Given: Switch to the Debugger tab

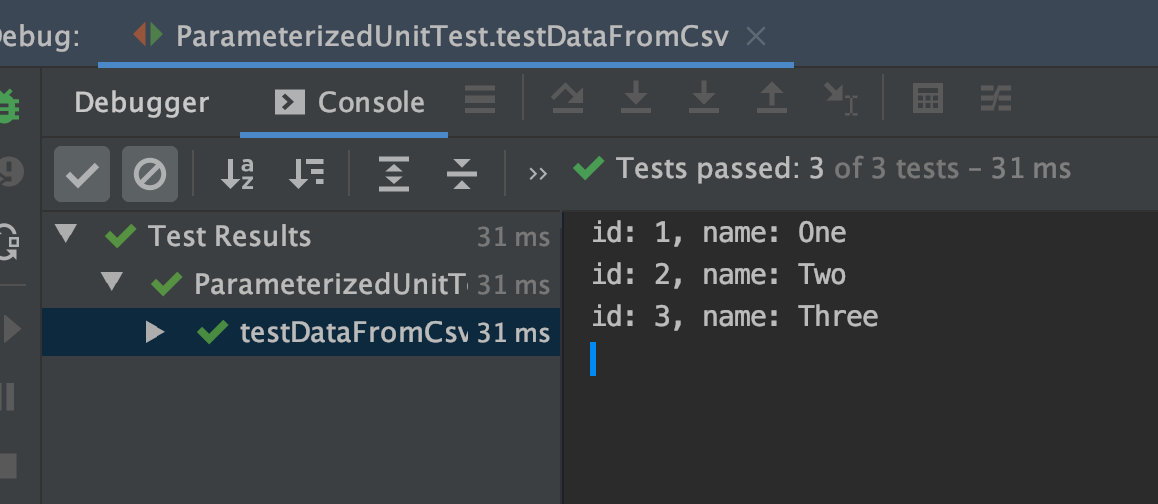Looking at the screenshot, I should 141,102.
